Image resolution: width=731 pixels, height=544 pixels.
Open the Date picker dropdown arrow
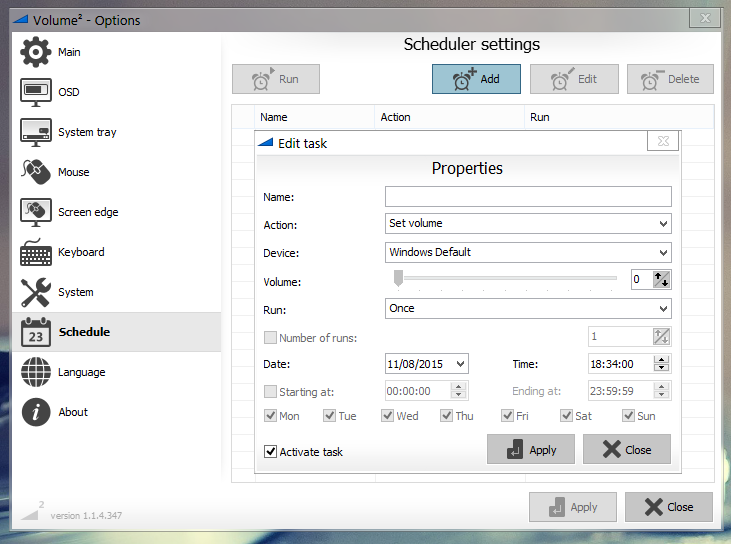point(460,364)
